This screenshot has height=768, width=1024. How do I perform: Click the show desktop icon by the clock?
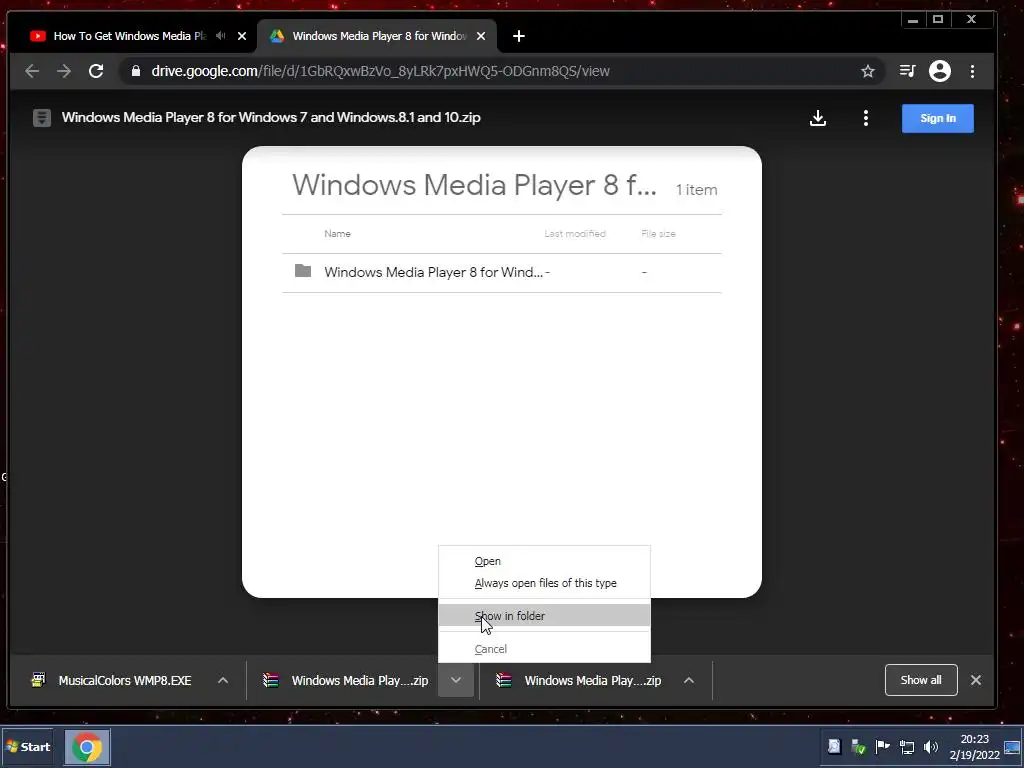1012,747
